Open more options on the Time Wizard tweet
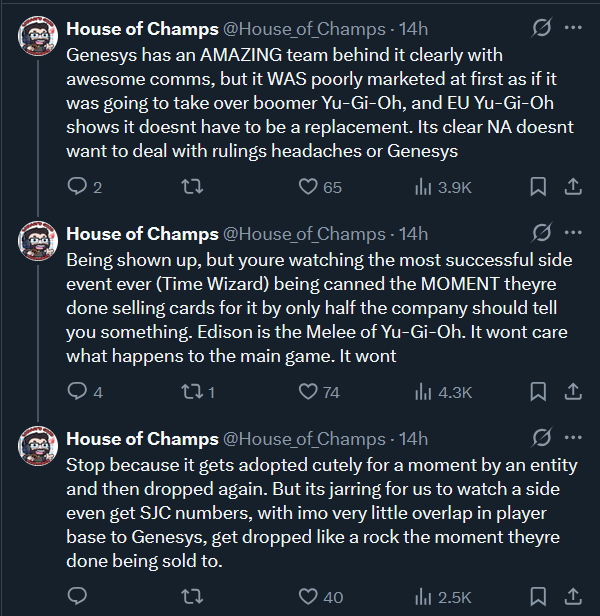This screenshot has height=616, width=600. 574,235
